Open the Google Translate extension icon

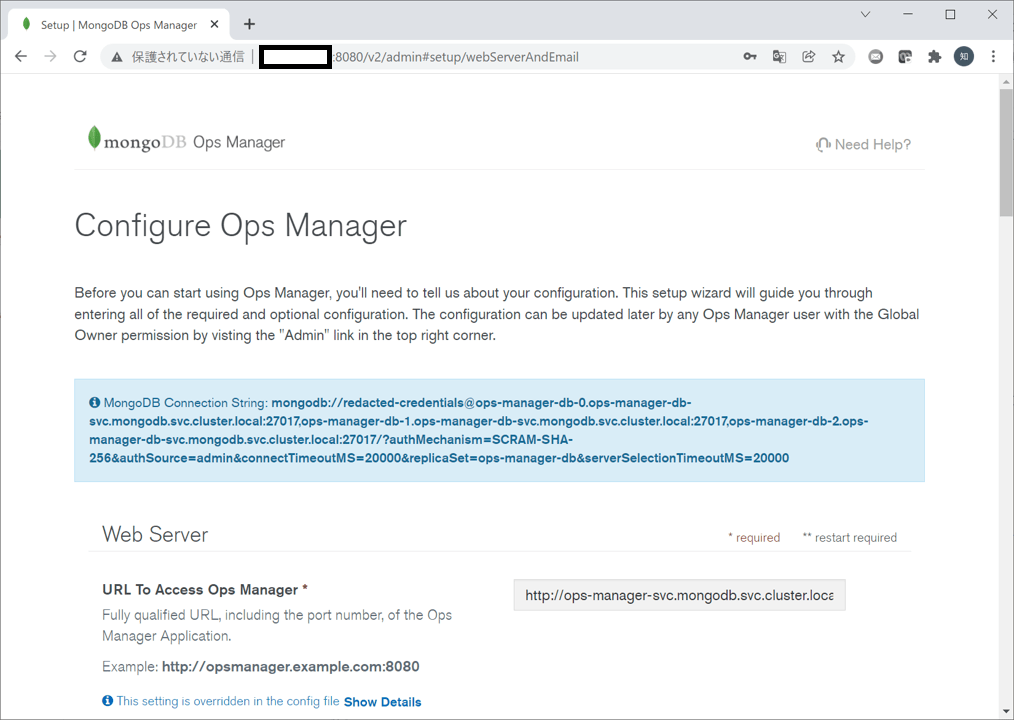click(x=779, y=57)
